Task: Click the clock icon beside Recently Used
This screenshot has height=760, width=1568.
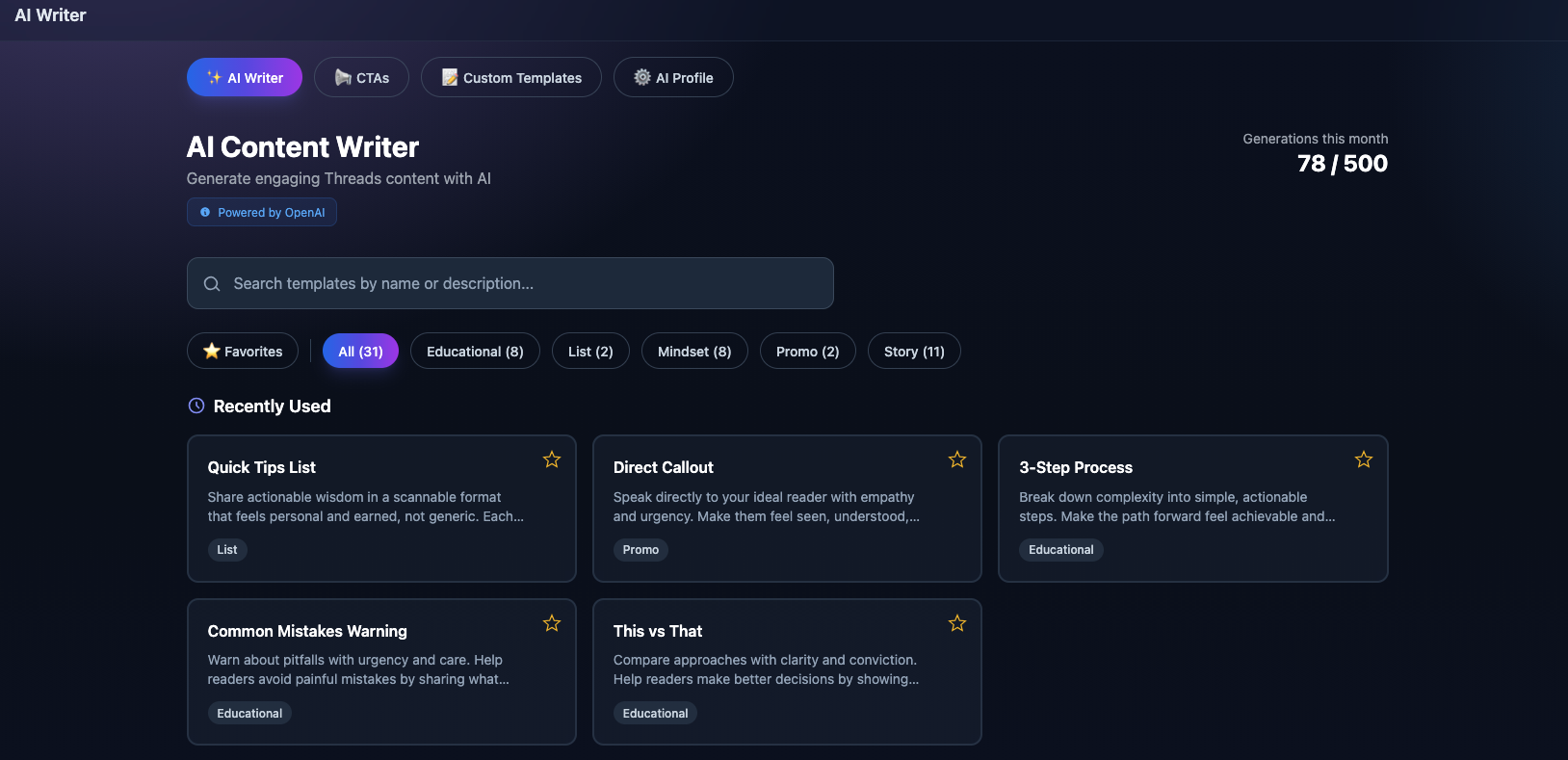Action: pyautogui.click(x=196, y=406)
